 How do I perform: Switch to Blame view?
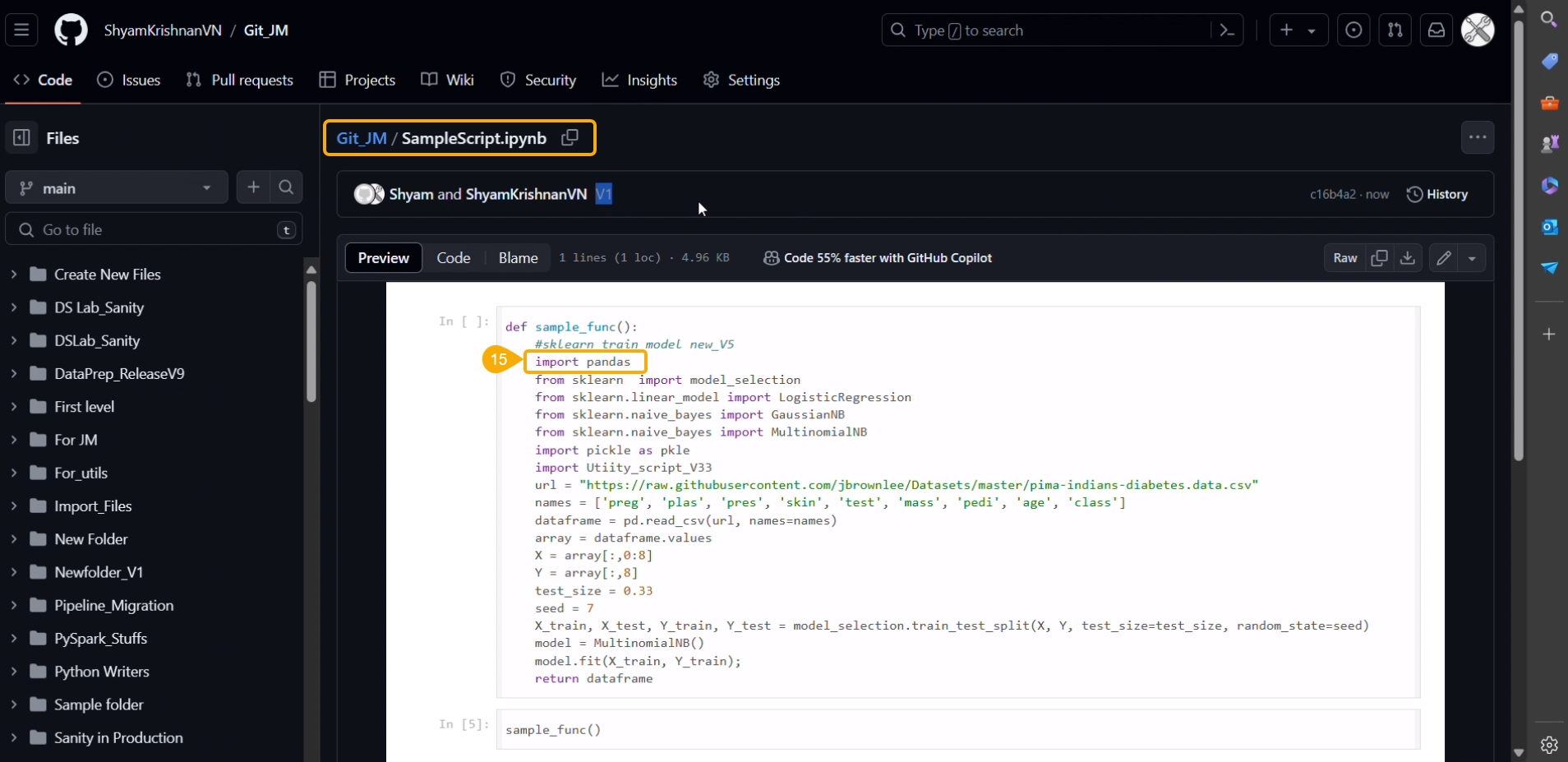518,258
